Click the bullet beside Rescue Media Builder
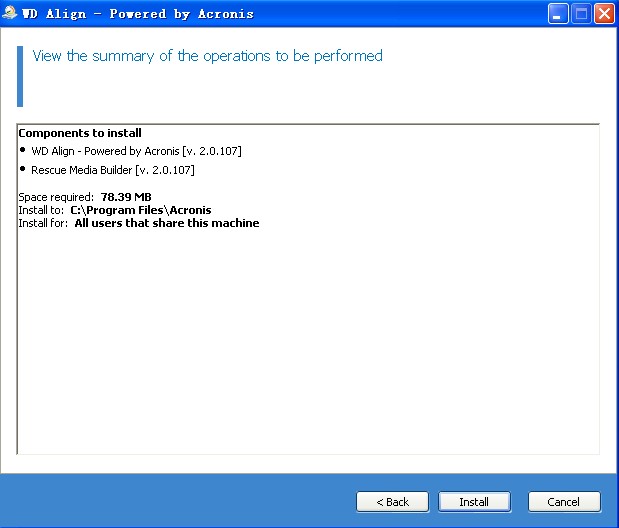 (23, 170)
